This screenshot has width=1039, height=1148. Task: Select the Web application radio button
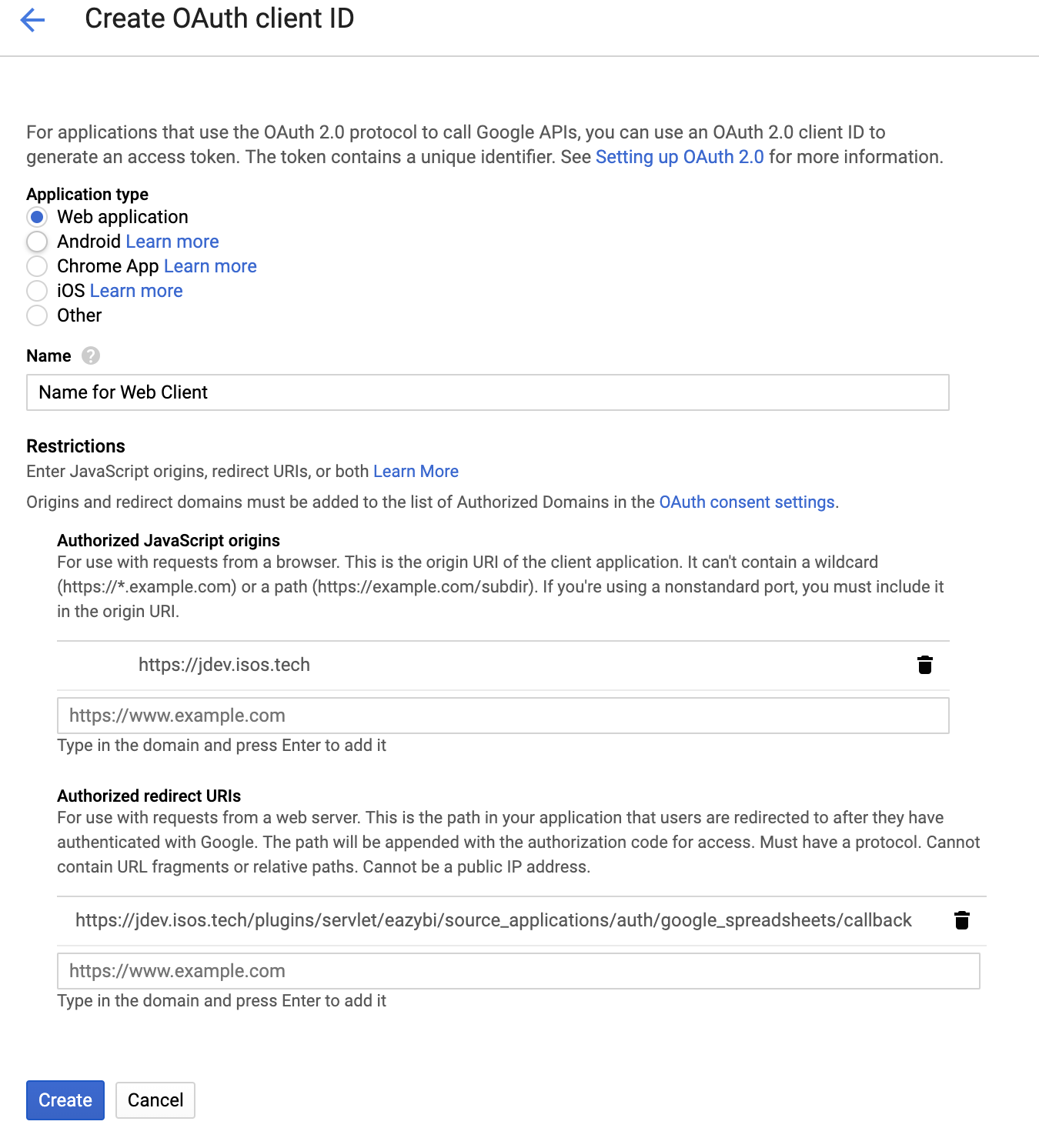click(x=37, y=217)
